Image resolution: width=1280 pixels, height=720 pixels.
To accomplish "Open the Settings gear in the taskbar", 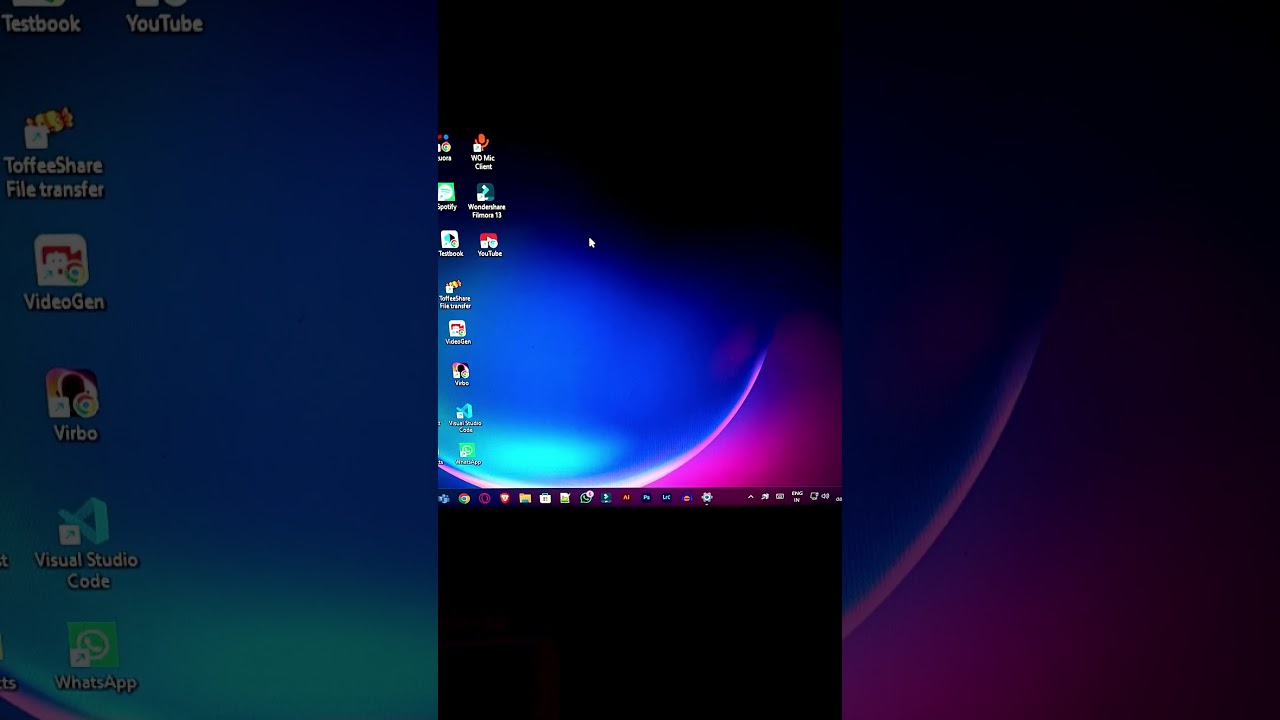I will 707,498.
